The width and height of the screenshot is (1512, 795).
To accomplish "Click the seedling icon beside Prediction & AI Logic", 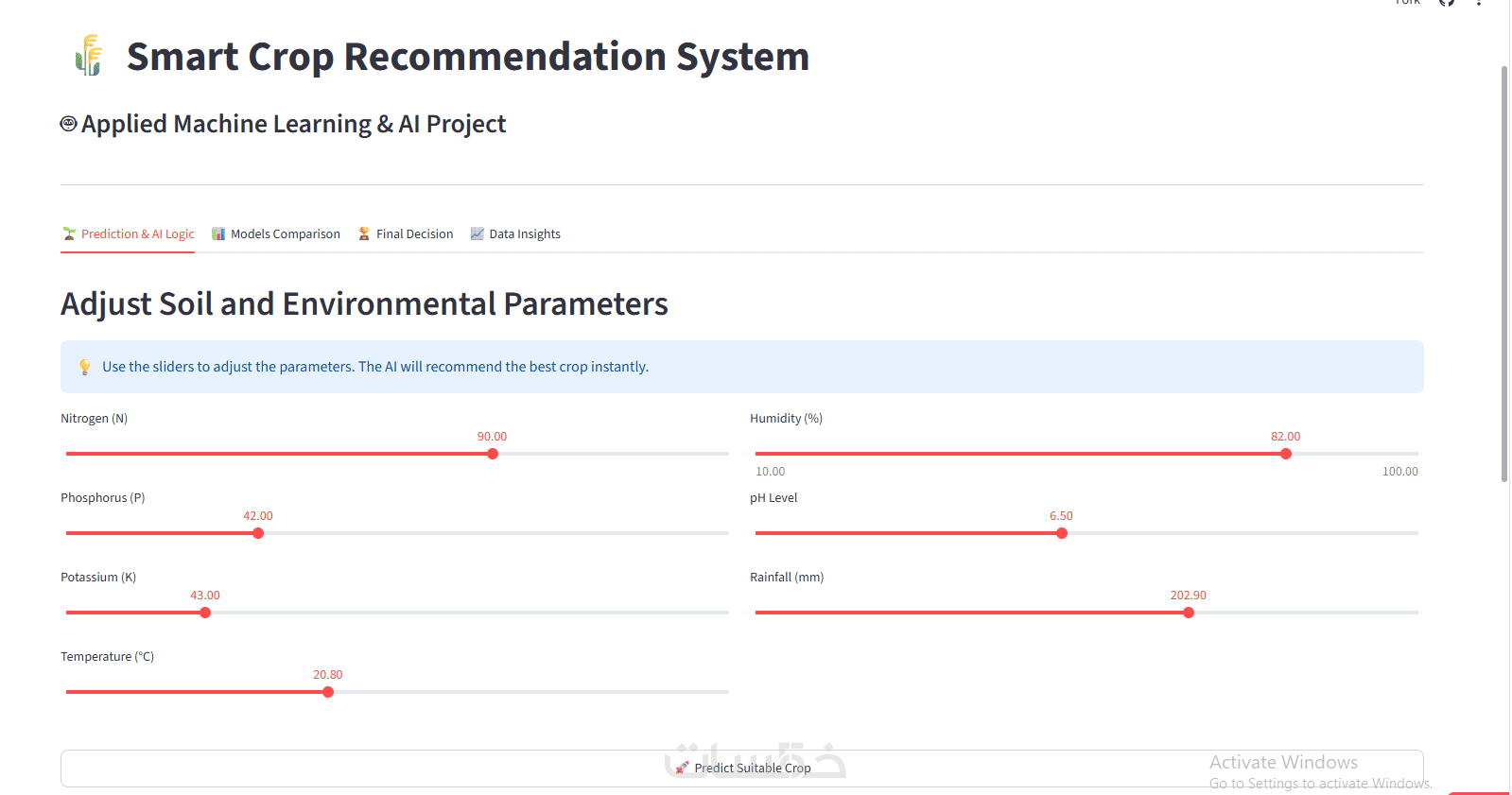I will (x=69, y=233).
